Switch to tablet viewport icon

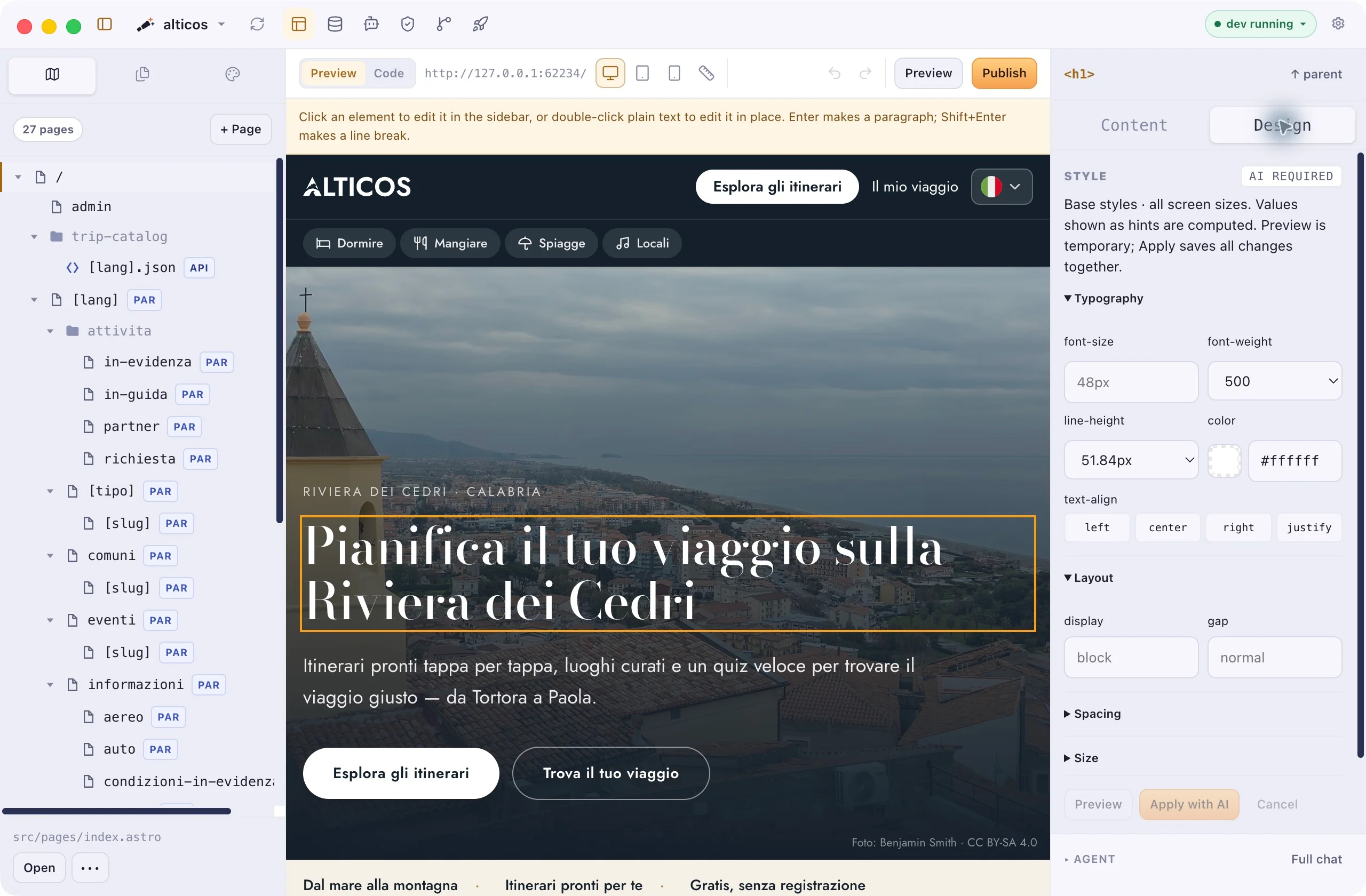coord(642,74)
